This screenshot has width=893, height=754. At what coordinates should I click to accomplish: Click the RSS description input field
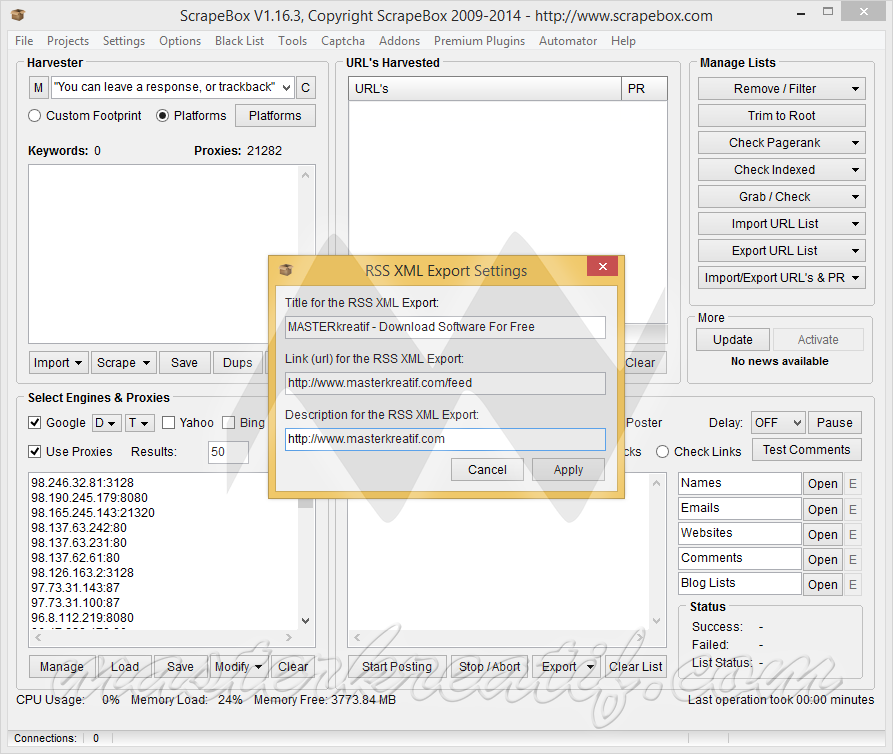point(445,439)
